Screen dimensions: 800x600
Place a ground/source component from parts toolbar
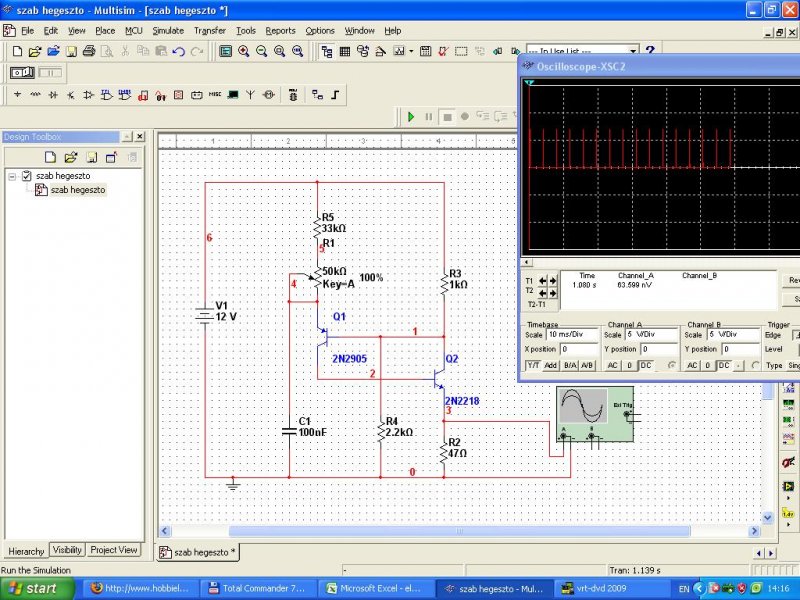tap(17, 95)
